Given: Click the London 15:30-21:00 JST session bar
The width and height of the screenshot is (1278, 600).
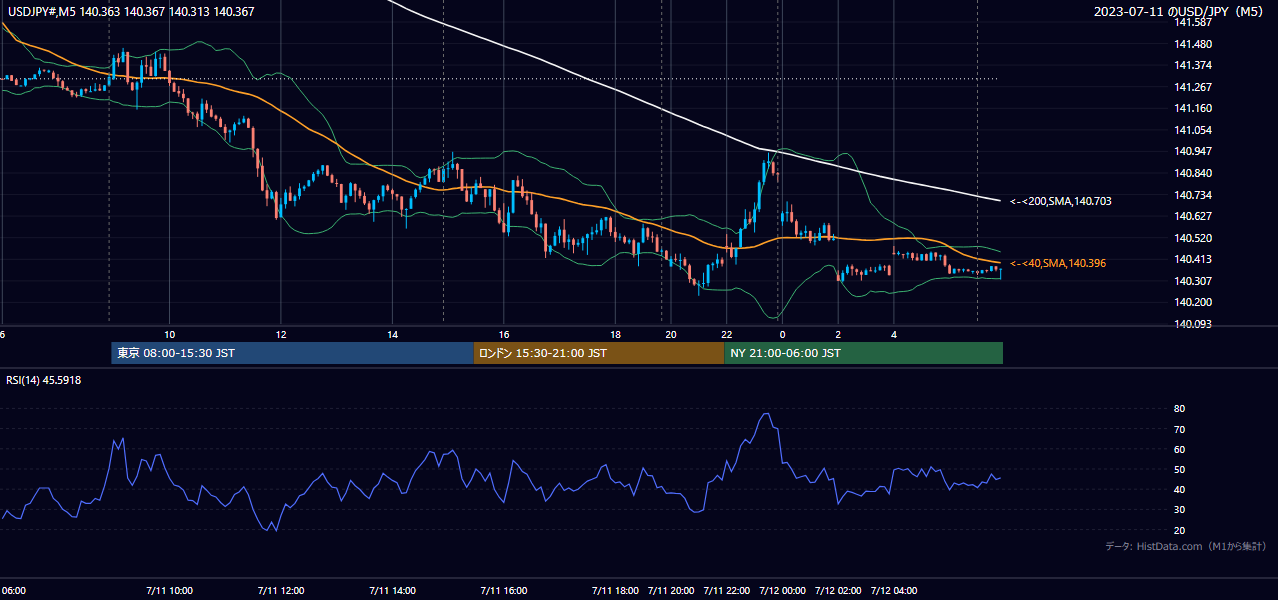Looking at the screenshot, I should click(598, 353).
